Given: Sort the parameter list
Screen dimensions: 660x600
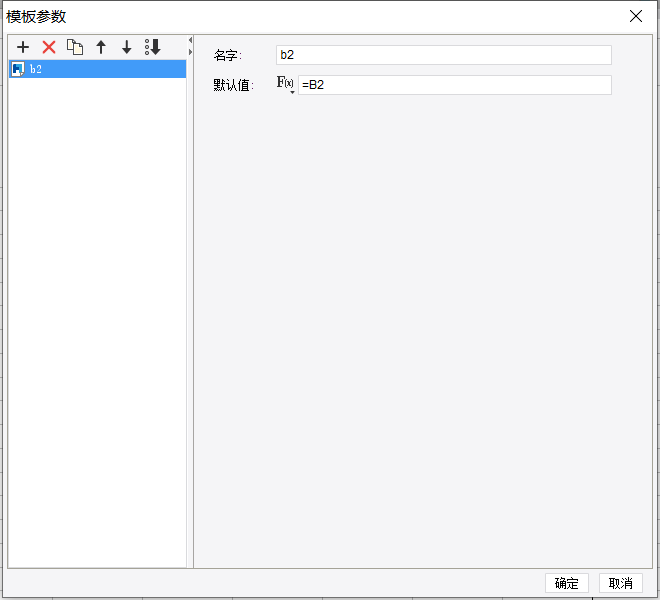Looking at the screenshot, I should click(x=152, y=47).
